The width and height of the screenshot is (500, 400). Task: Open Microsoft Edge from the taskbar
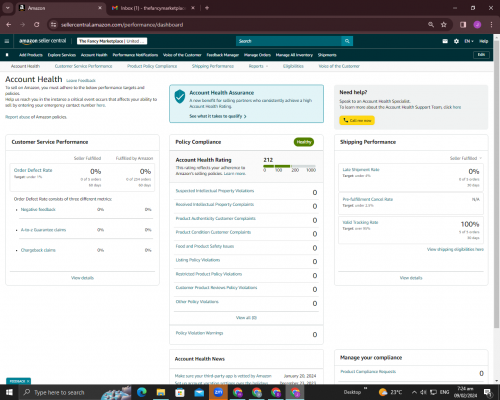[x=142, y=392]
